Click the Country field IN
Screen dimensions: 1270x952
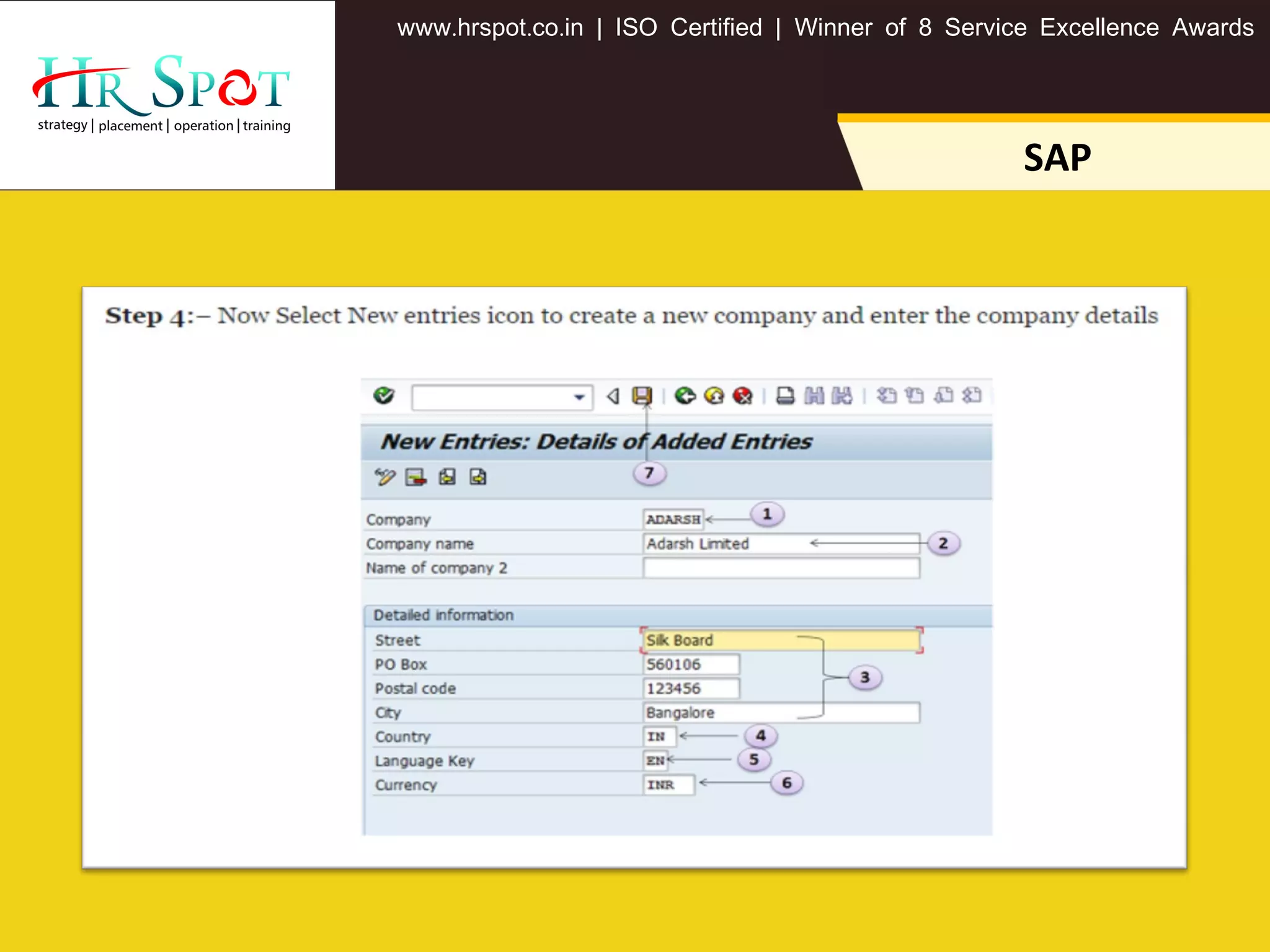pyautogui.click(x=659, y=736)
